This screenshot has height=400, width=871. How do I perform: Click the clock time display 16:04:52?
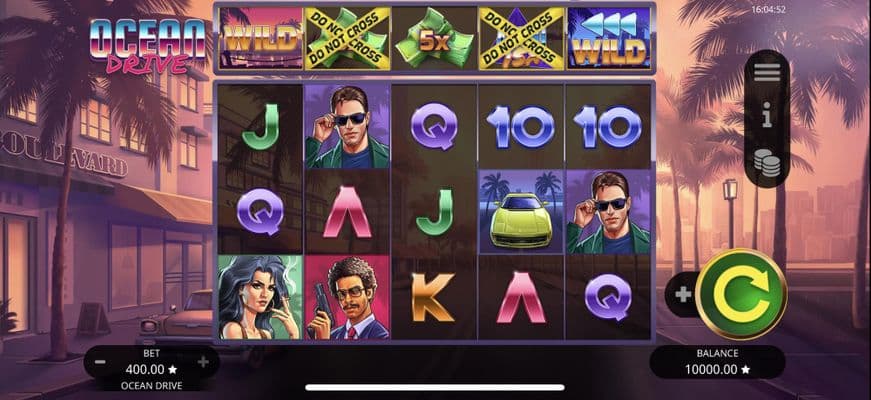pos(768,9)
